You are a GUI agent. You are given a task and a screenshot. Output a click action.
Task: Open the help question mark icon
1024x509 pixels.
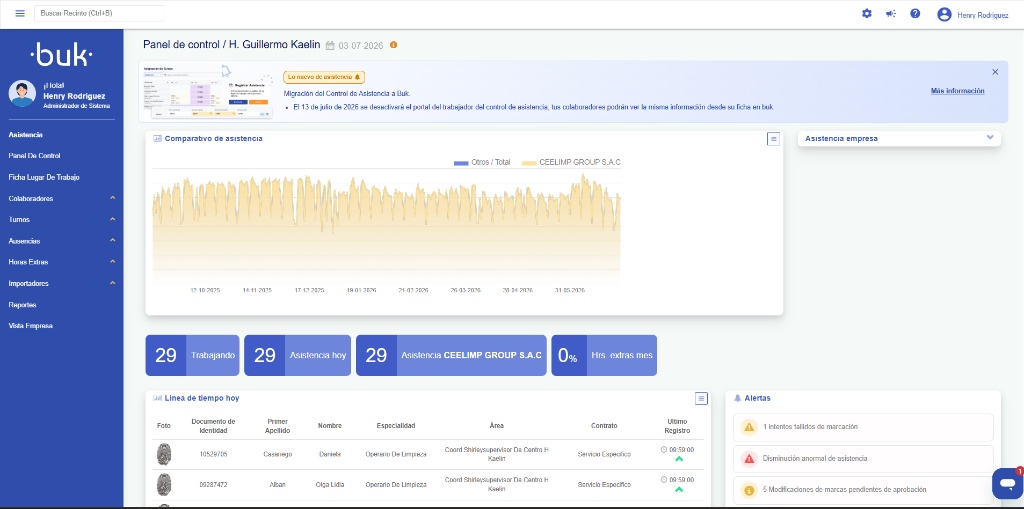915,13
